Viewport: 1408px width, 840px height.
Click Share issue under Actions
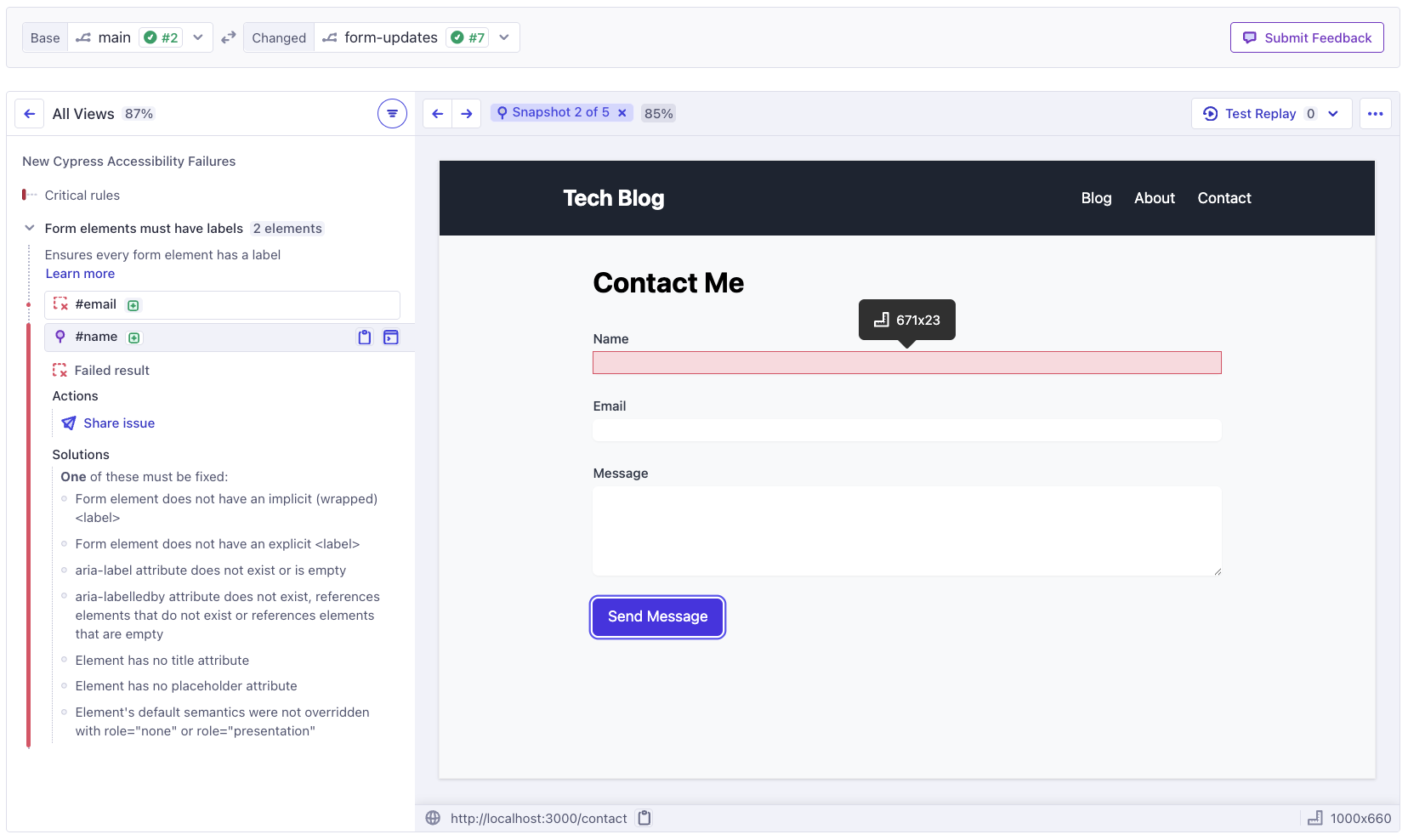119,423
